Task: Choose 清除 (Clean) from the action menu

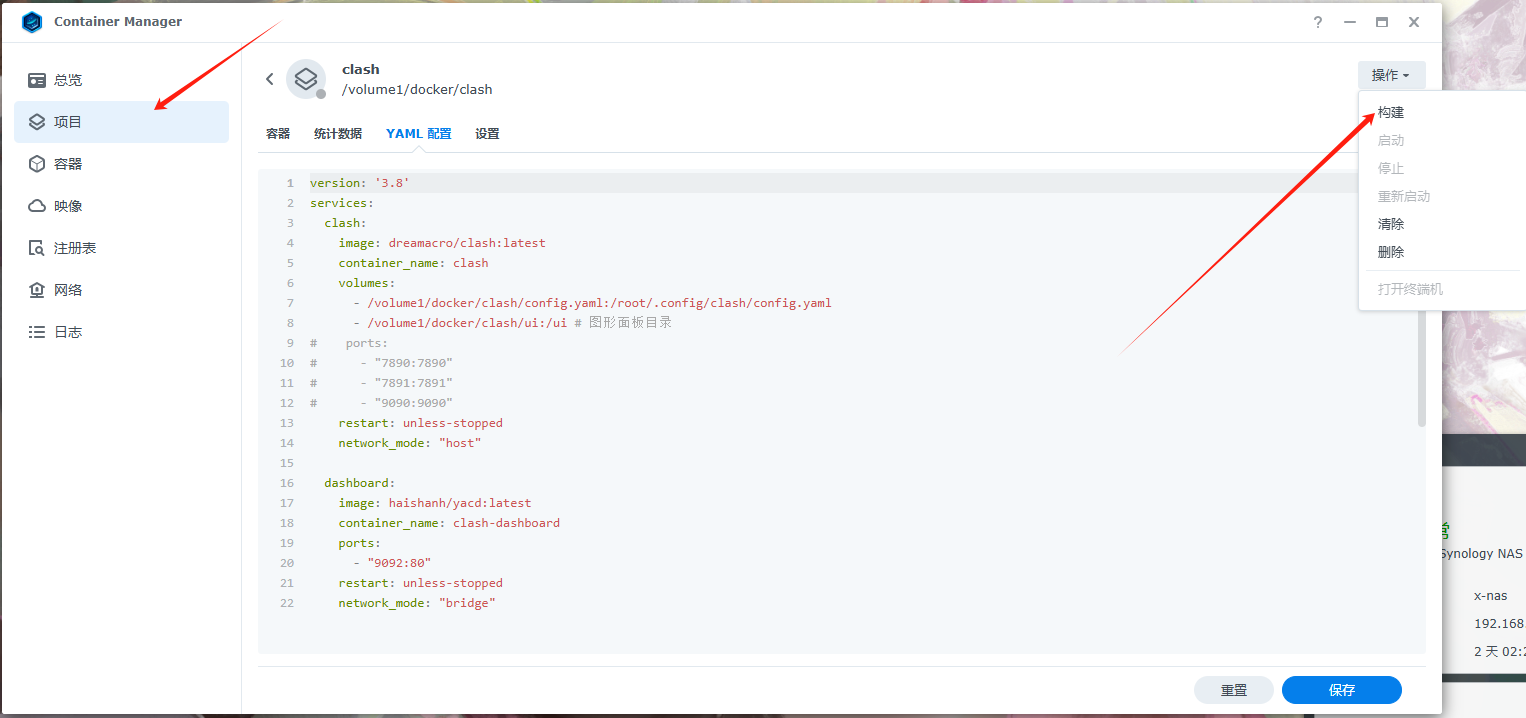Action: [x=1391, y=225]
